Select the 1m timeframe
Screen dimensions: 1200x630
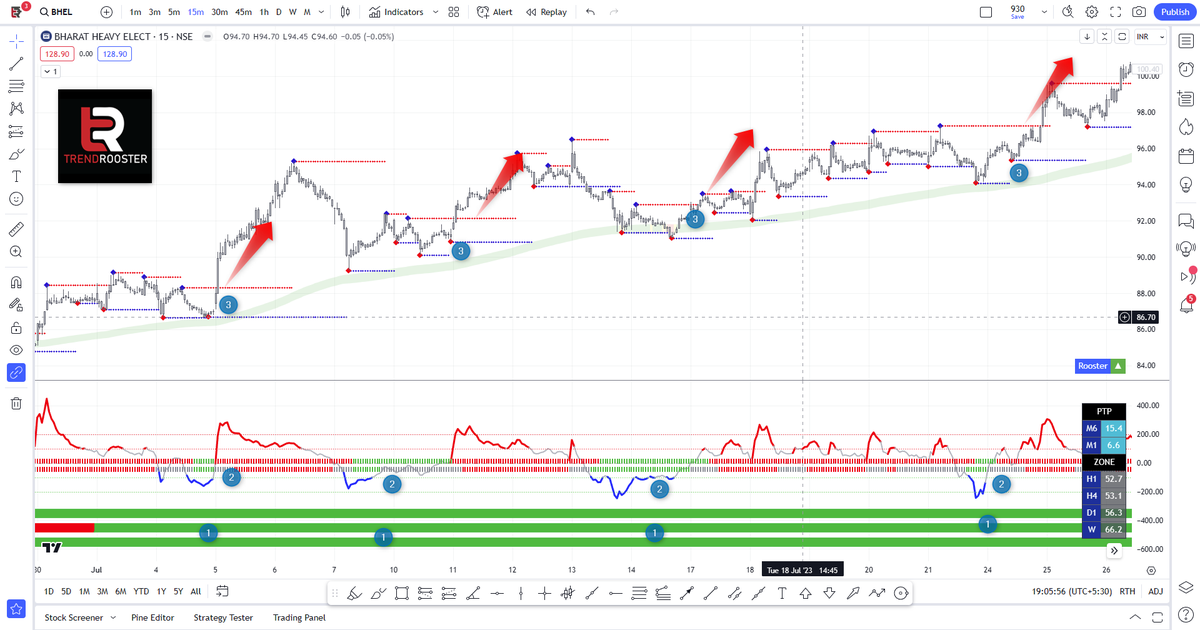pos(135,12)
